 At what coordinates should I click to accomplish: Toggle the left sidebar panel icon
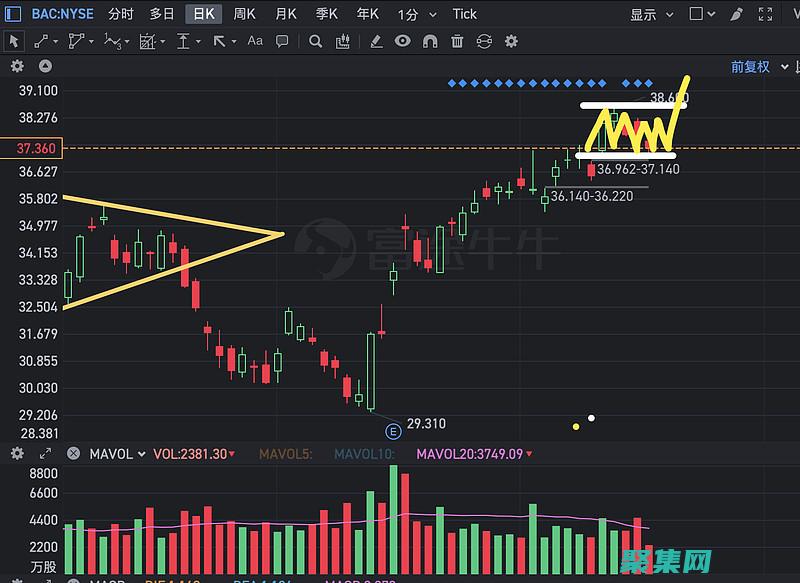tap(13, 14)
